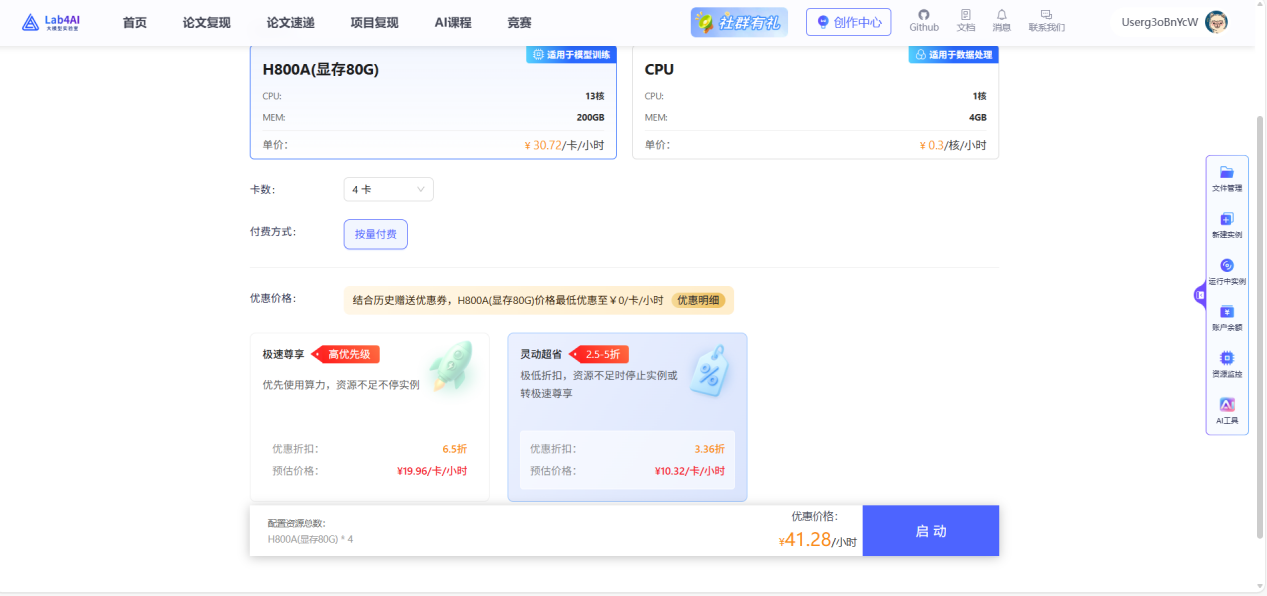Click the H800A(显存80G) * 4 summary text
Image resolution: width=1267 pixels, height=596 pixels.
coord(310,539)
